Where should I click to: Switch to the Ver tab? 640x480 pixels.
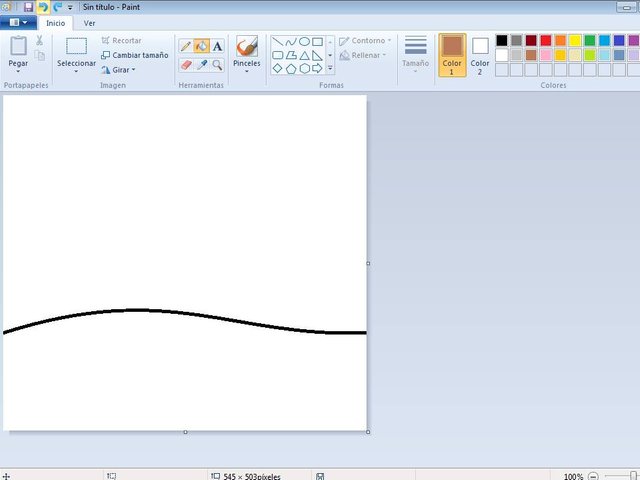[89, 23]
